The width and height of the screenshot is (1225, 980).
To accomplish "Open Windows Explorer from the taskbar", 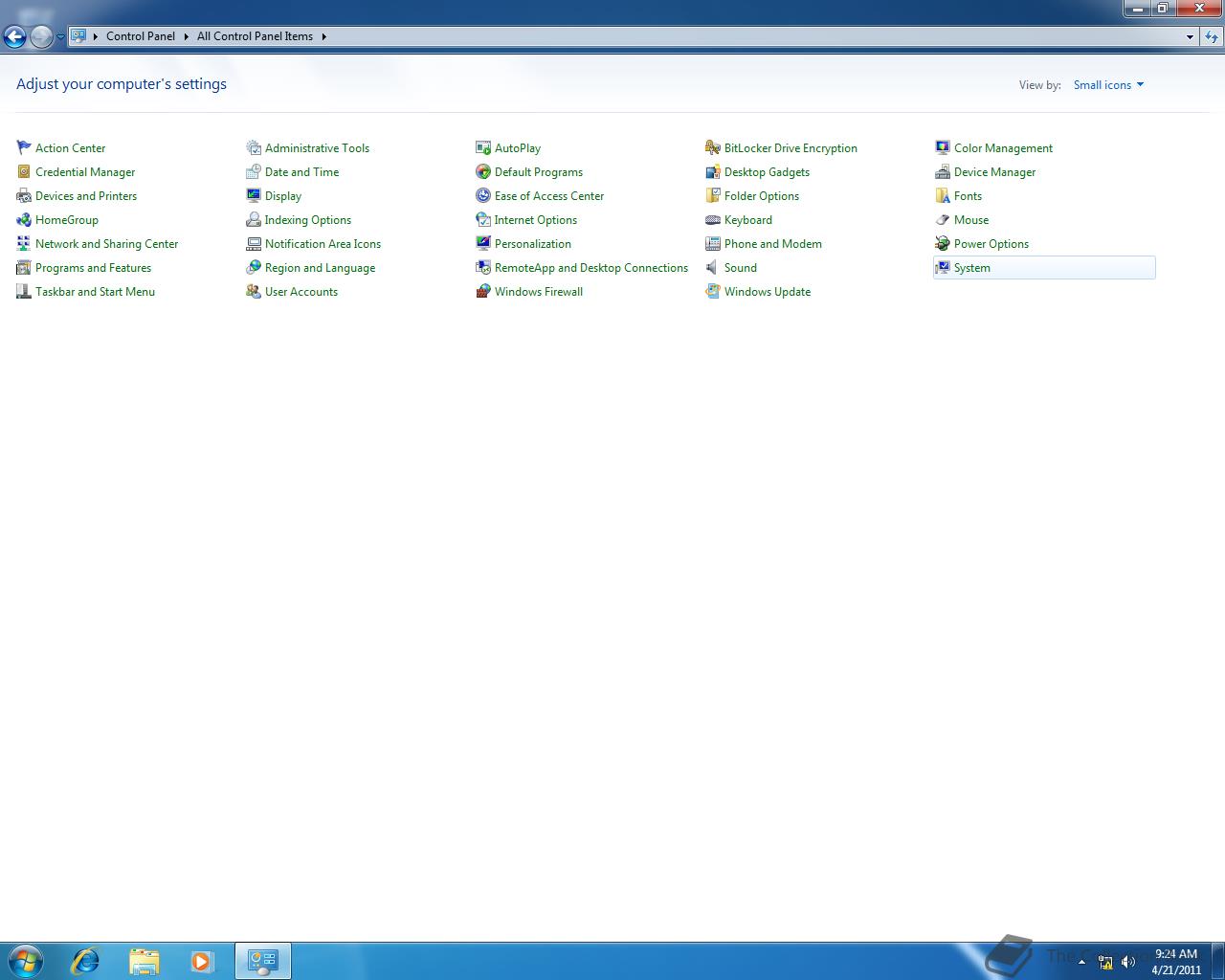I will (144, 961).
